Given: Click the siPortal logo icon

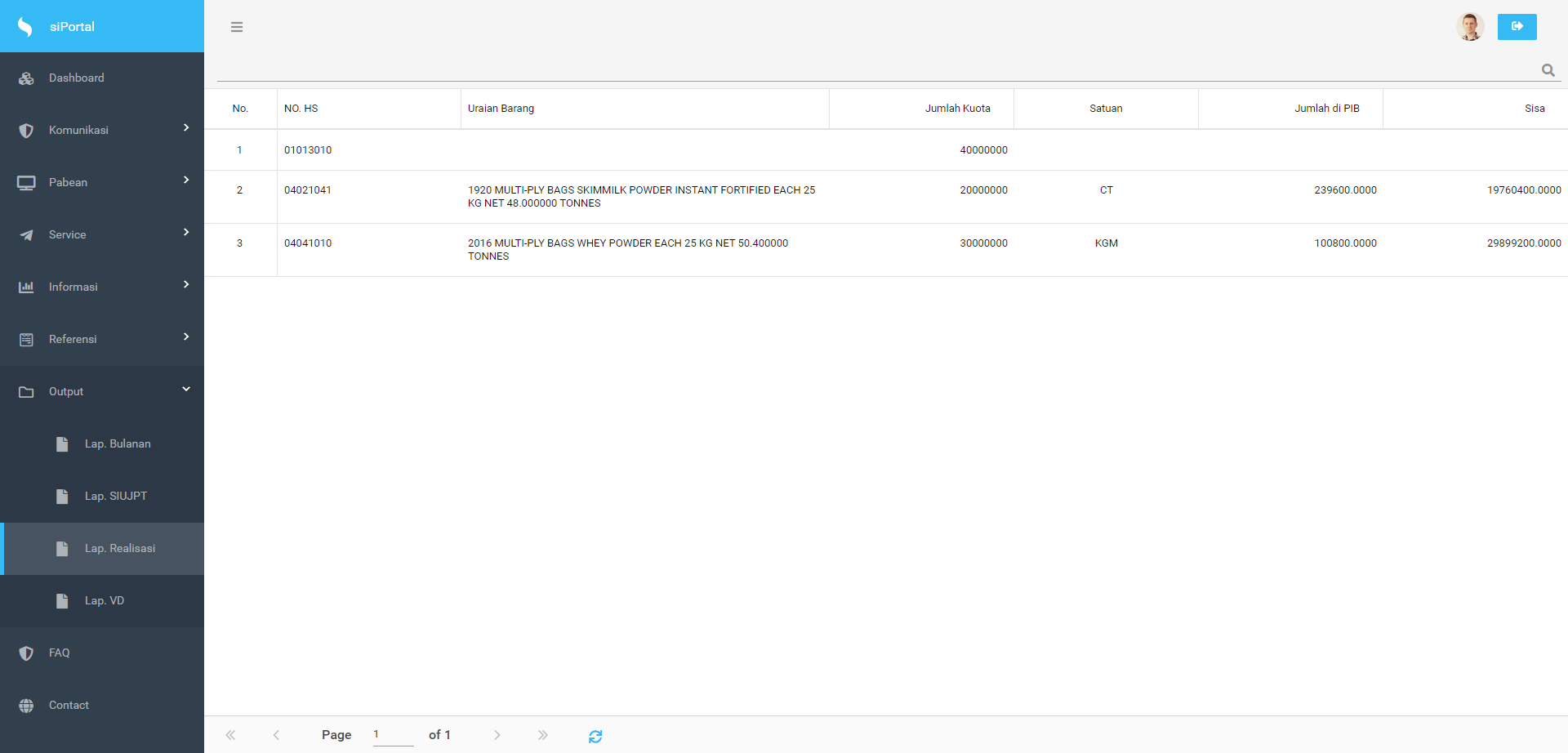Looking at the screenshot, I should [x=25, y=27].
